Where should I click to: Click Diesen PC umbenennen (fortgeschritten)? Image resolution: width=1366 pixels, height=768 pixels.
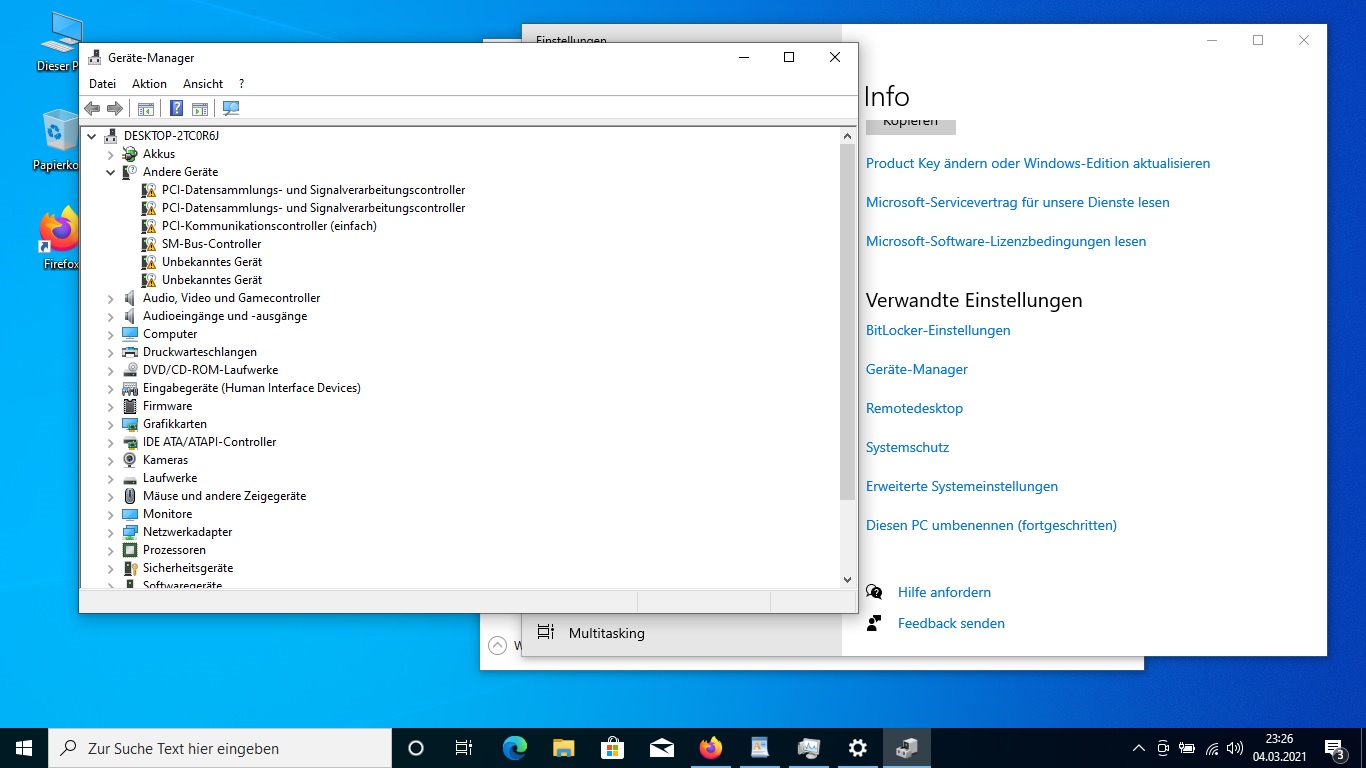(991, 525)
